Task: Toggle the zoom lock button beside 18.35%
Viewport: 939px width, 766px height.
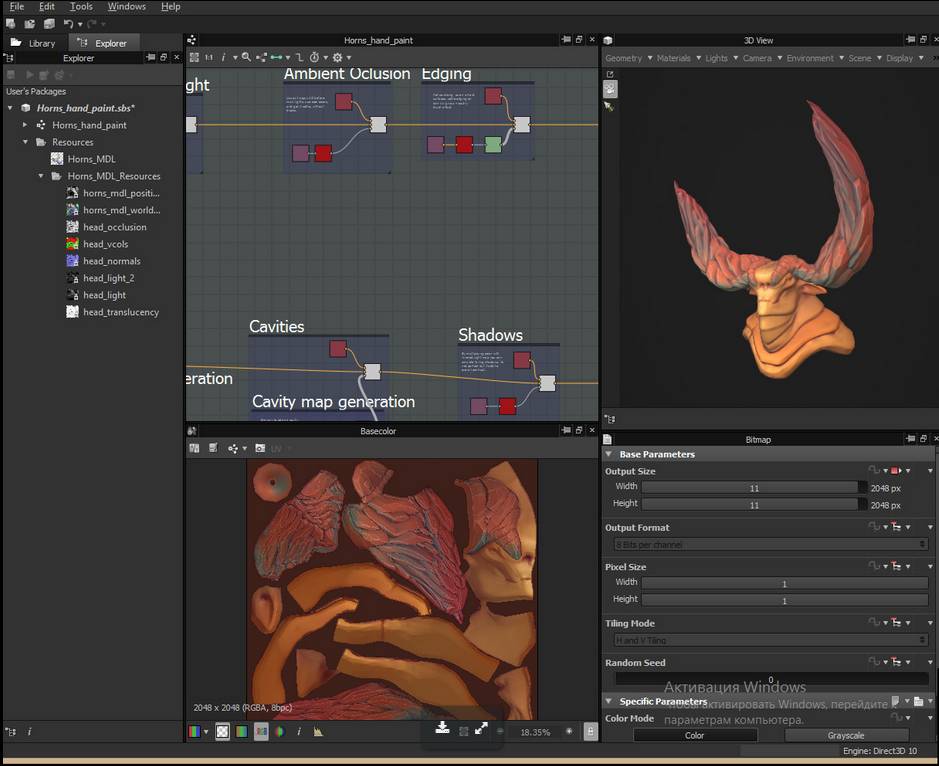Action: (x=590, y=732)
